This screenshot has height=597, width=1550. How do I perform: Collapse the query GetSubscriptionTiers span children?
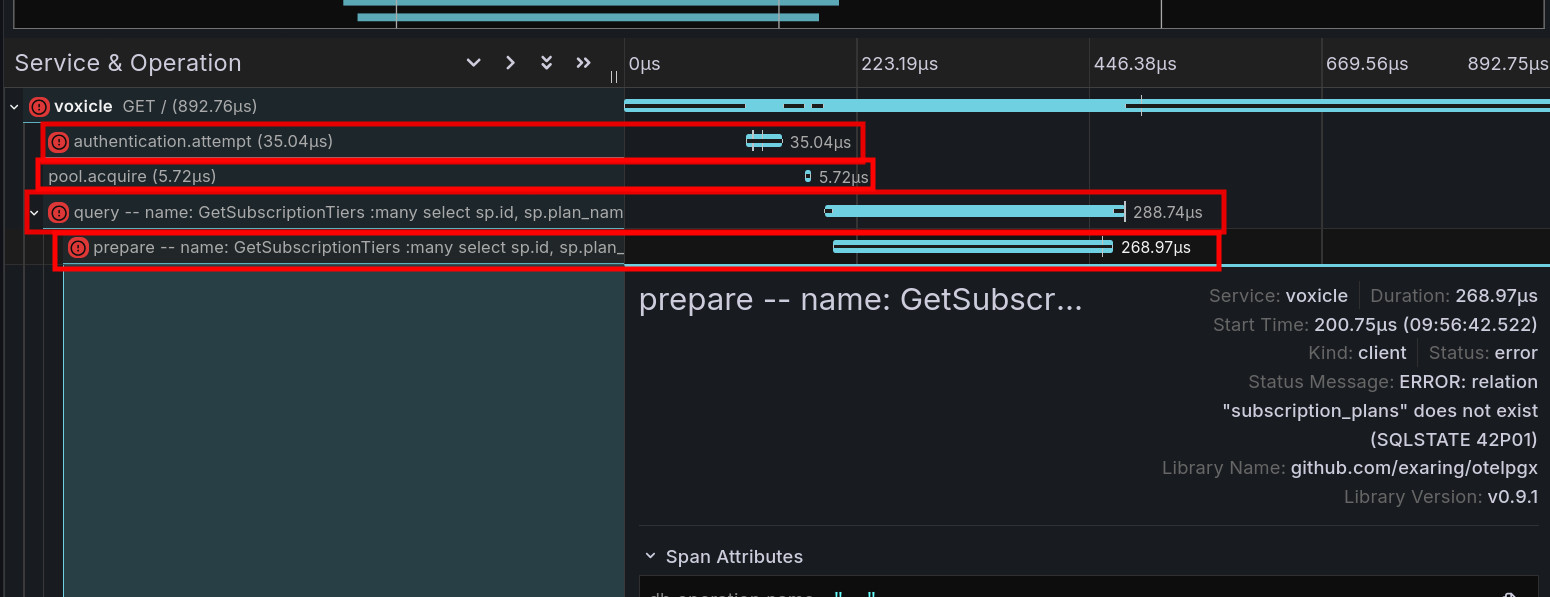[34, 212]
